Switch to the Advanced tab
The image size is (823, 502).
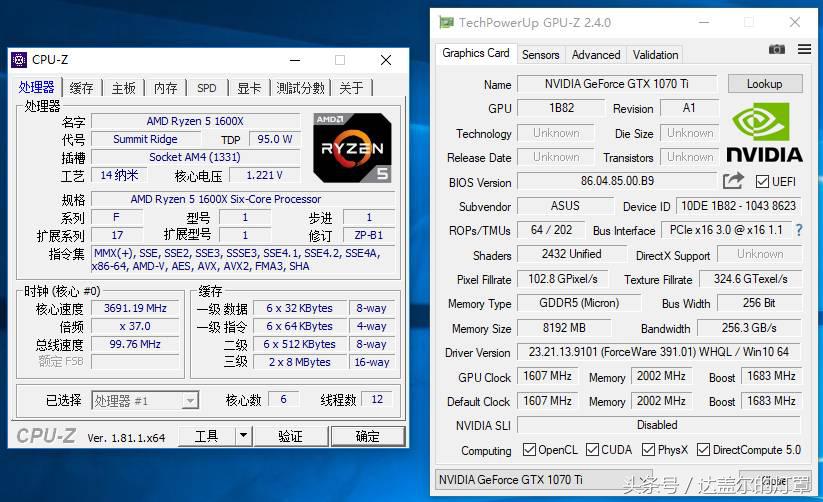[x=596, y=55]
